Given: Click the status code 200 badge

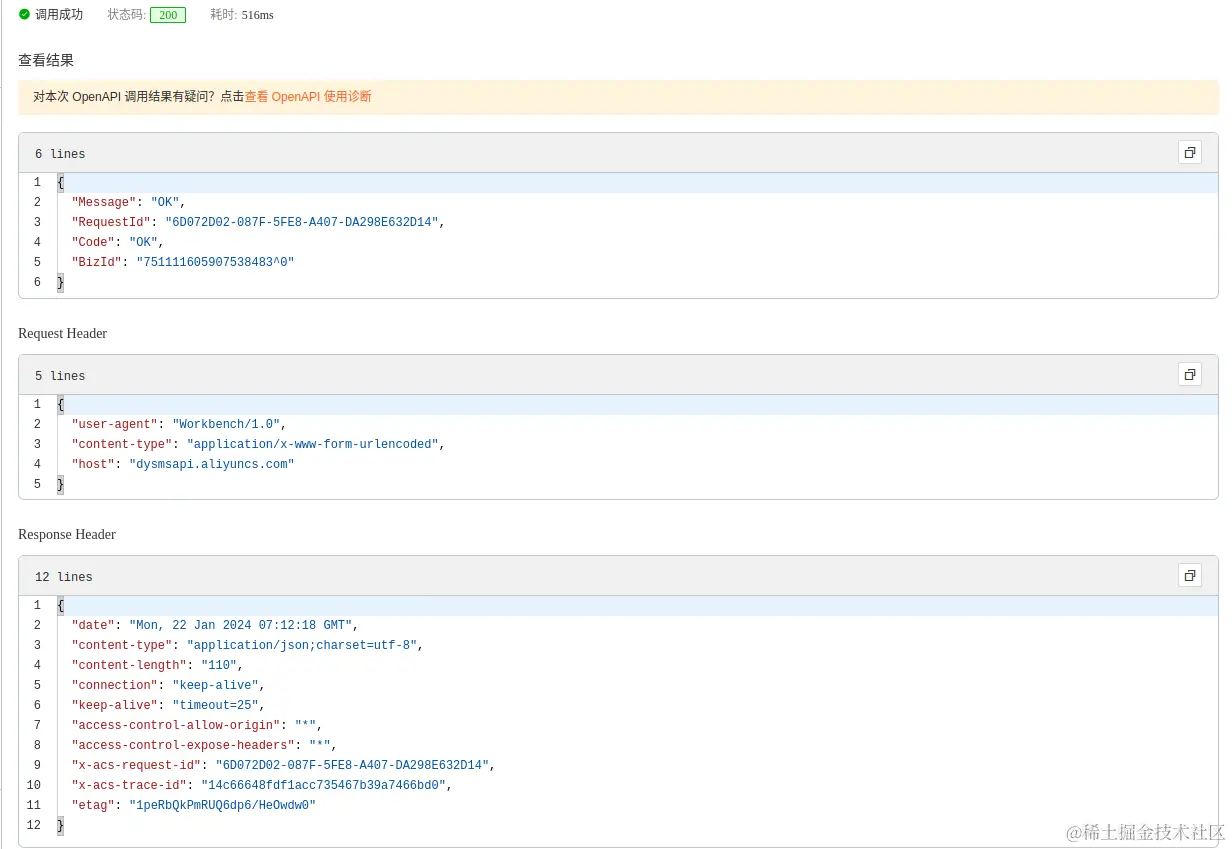Looking at the screenshot, I should (x=168, y=15).
